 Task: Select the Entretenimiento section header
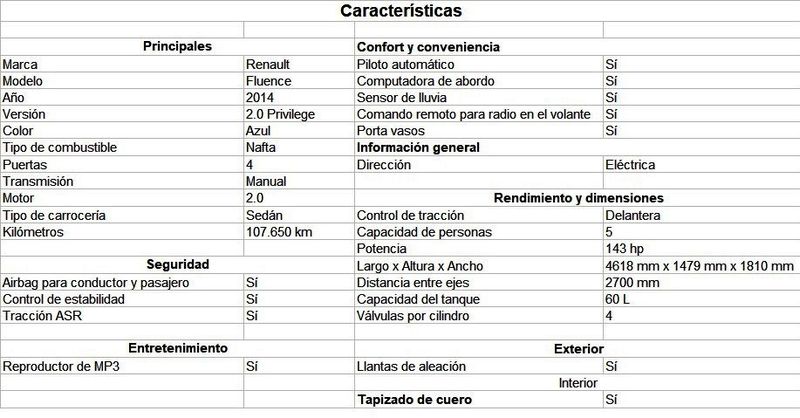click(176, 348)
